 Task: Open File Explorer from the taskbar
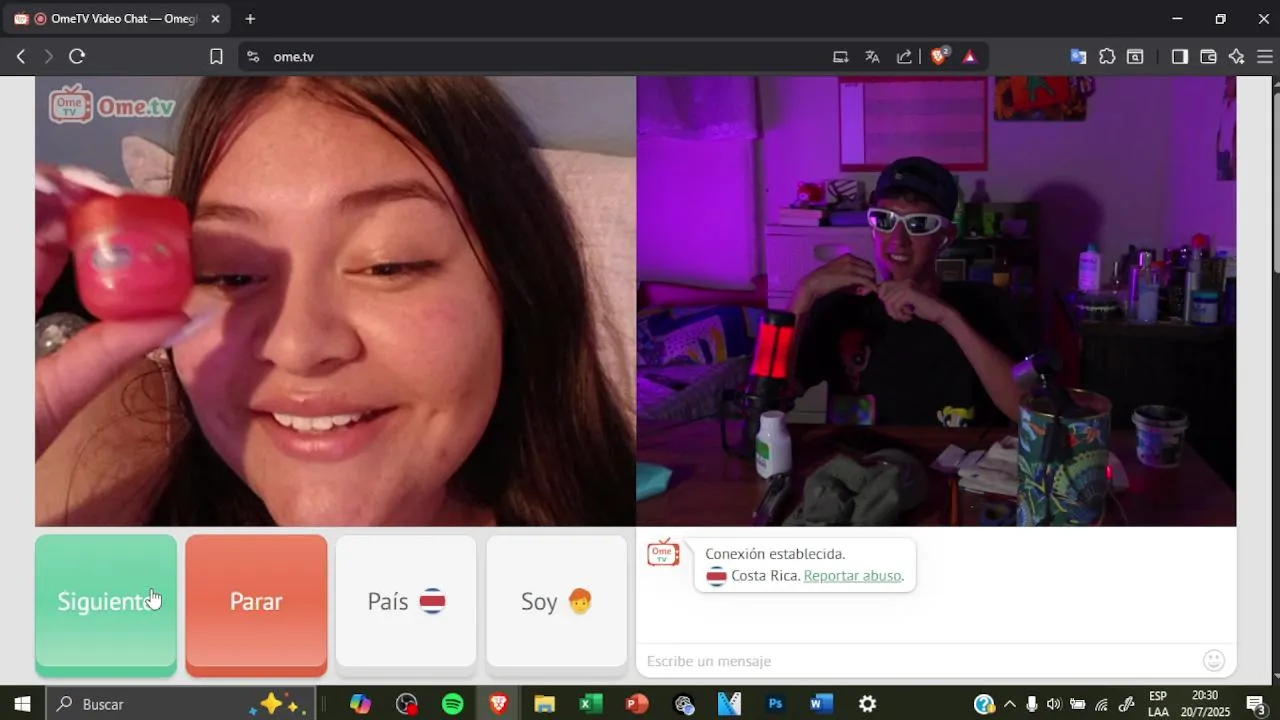click(x=544, y=704)
